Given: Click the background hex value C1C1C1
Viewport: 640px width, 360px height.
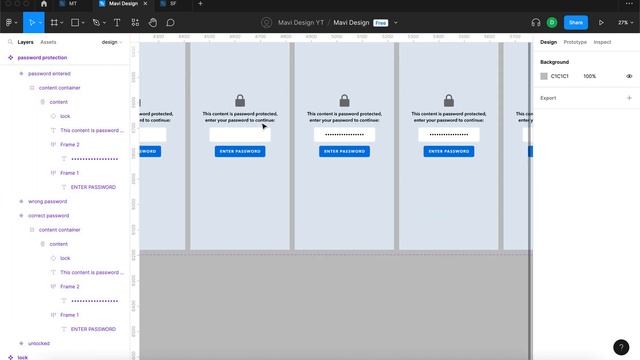Looking at the screenshot, I should click(x=559, y=76).
